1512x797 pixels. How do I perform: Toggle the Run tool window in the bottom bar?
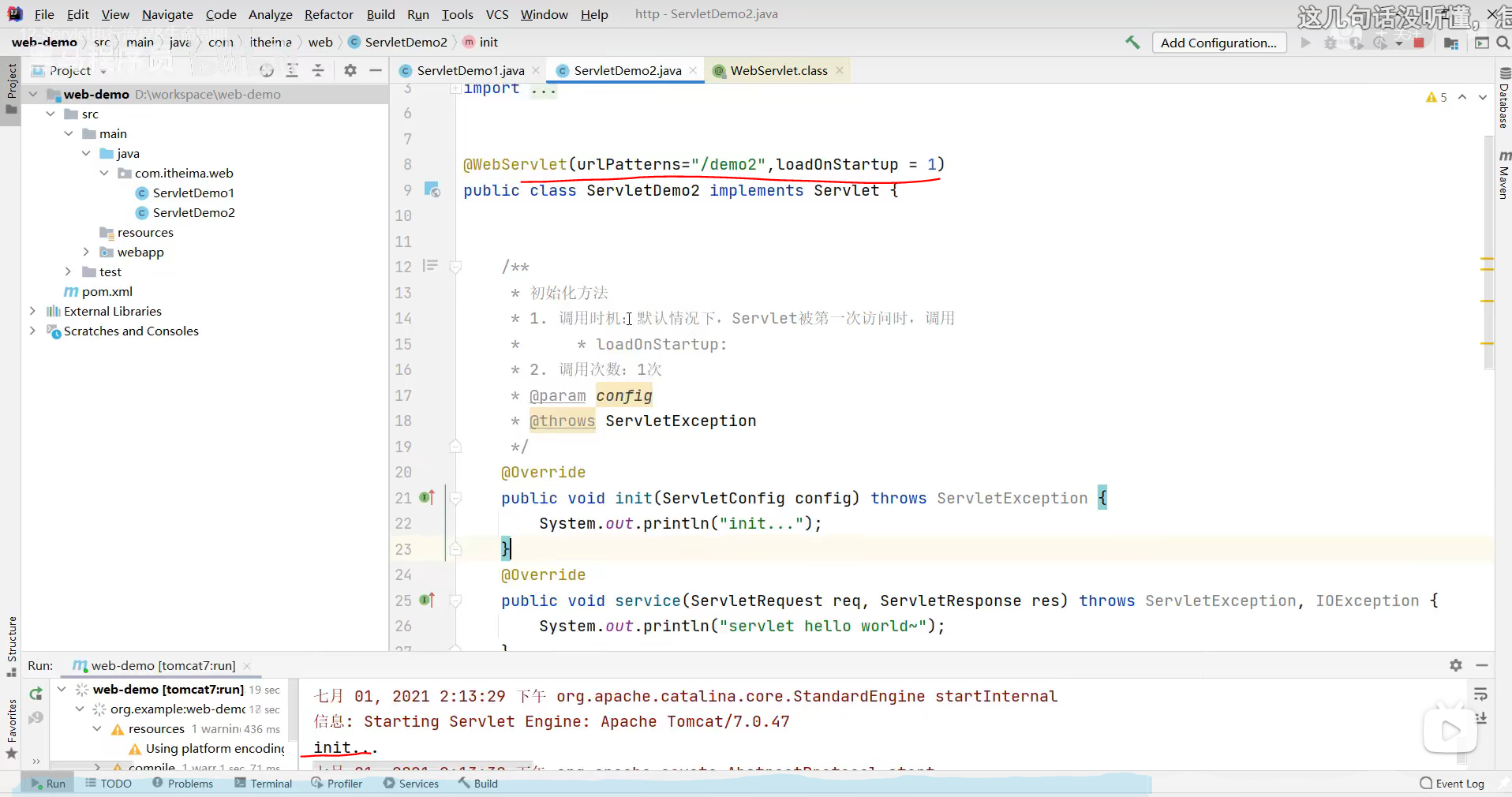(48, 784)
